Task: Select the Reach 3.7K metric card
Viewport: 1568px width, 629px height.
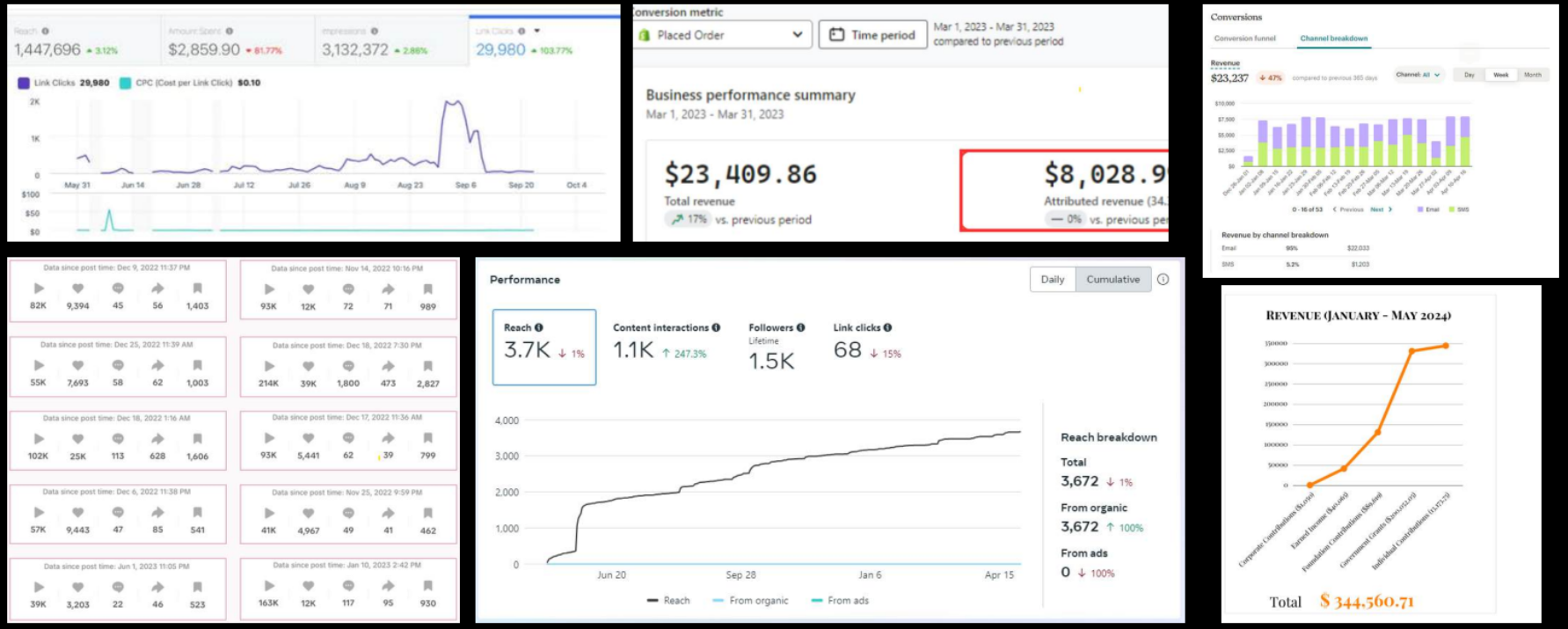Action: (544, 347)
